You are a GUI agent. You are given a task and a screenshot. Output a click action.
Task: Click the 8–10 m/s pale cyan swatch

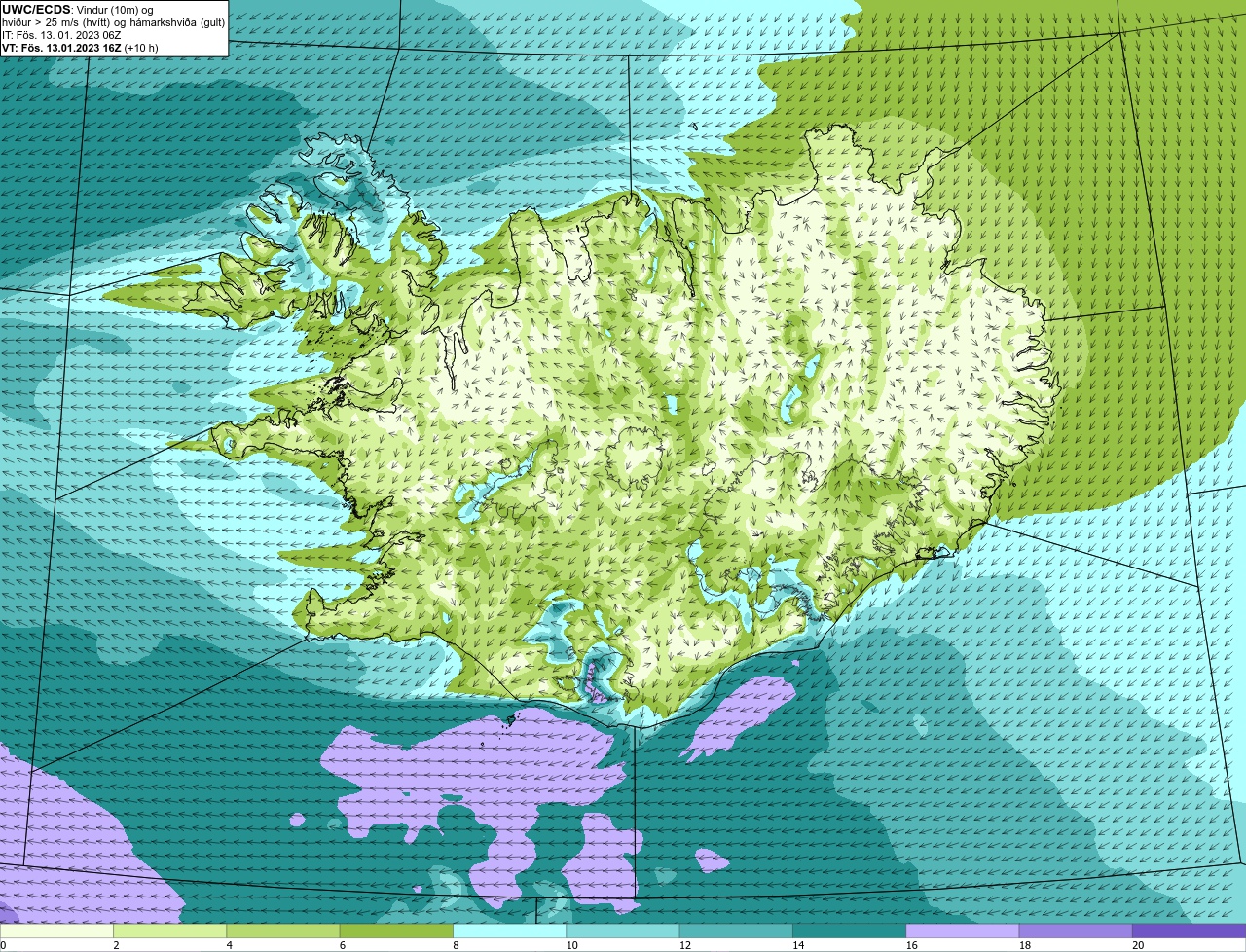tap(509, 931)
